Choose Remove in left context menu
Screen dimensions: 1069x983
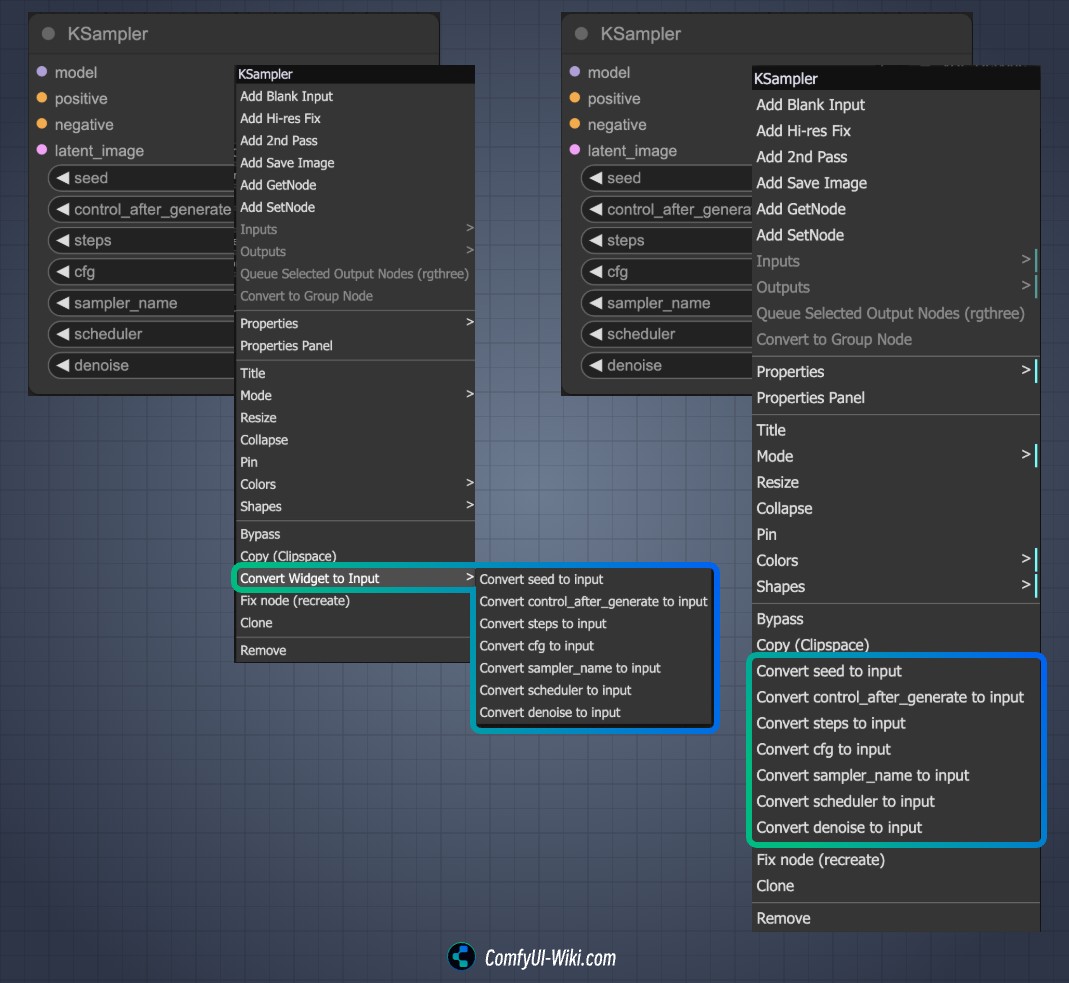click(355, 650)
